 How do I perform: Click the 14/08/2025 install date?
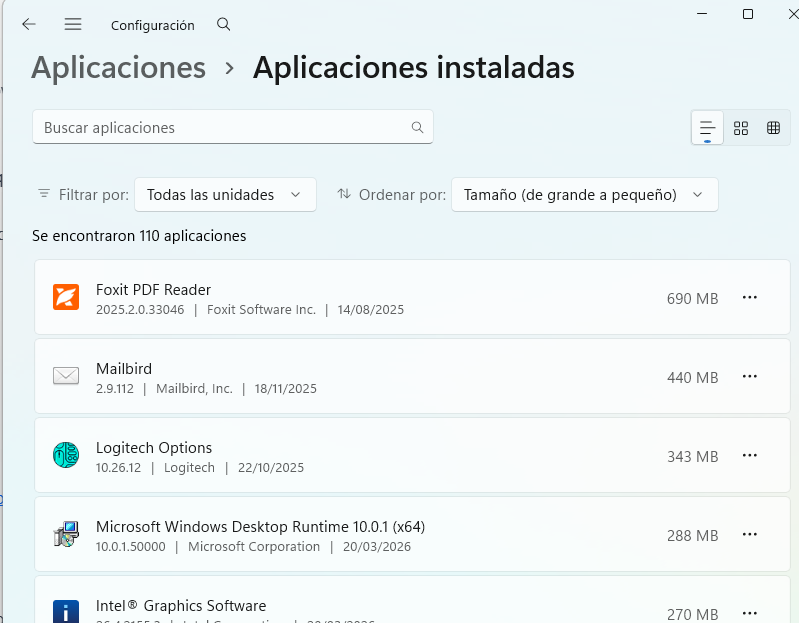(370, 310)
